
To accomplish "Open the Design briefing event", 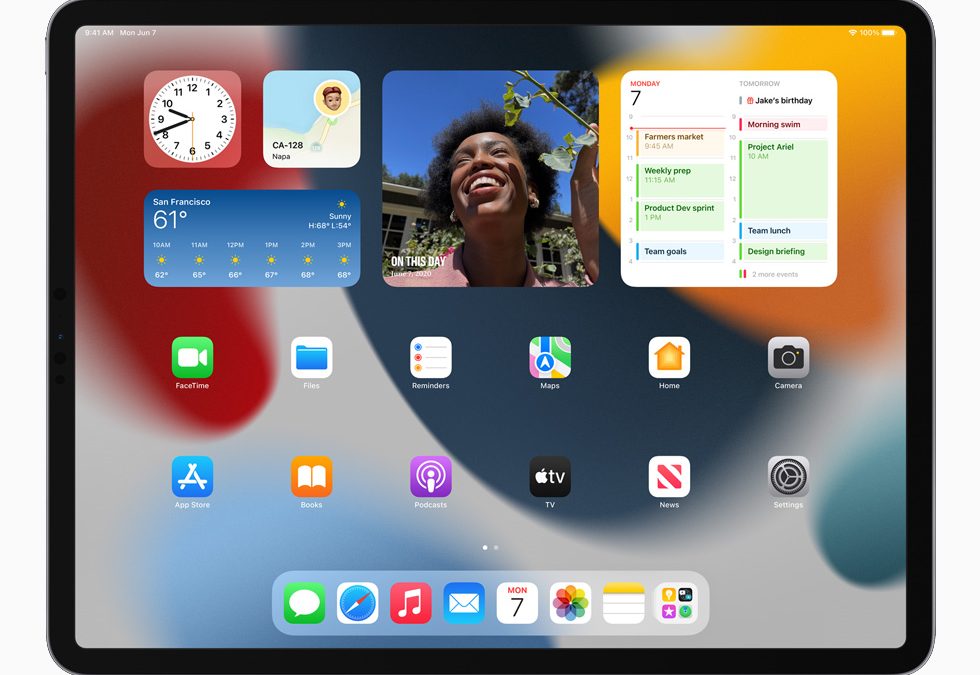I will 783,251.
